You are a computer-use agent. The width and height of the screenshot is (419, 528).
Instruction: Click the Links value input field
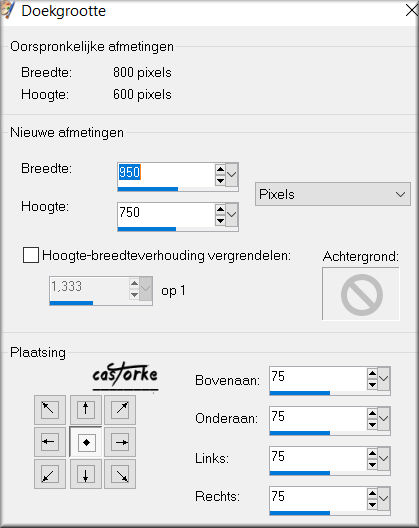pyautogui.click(x=318, y=458)
